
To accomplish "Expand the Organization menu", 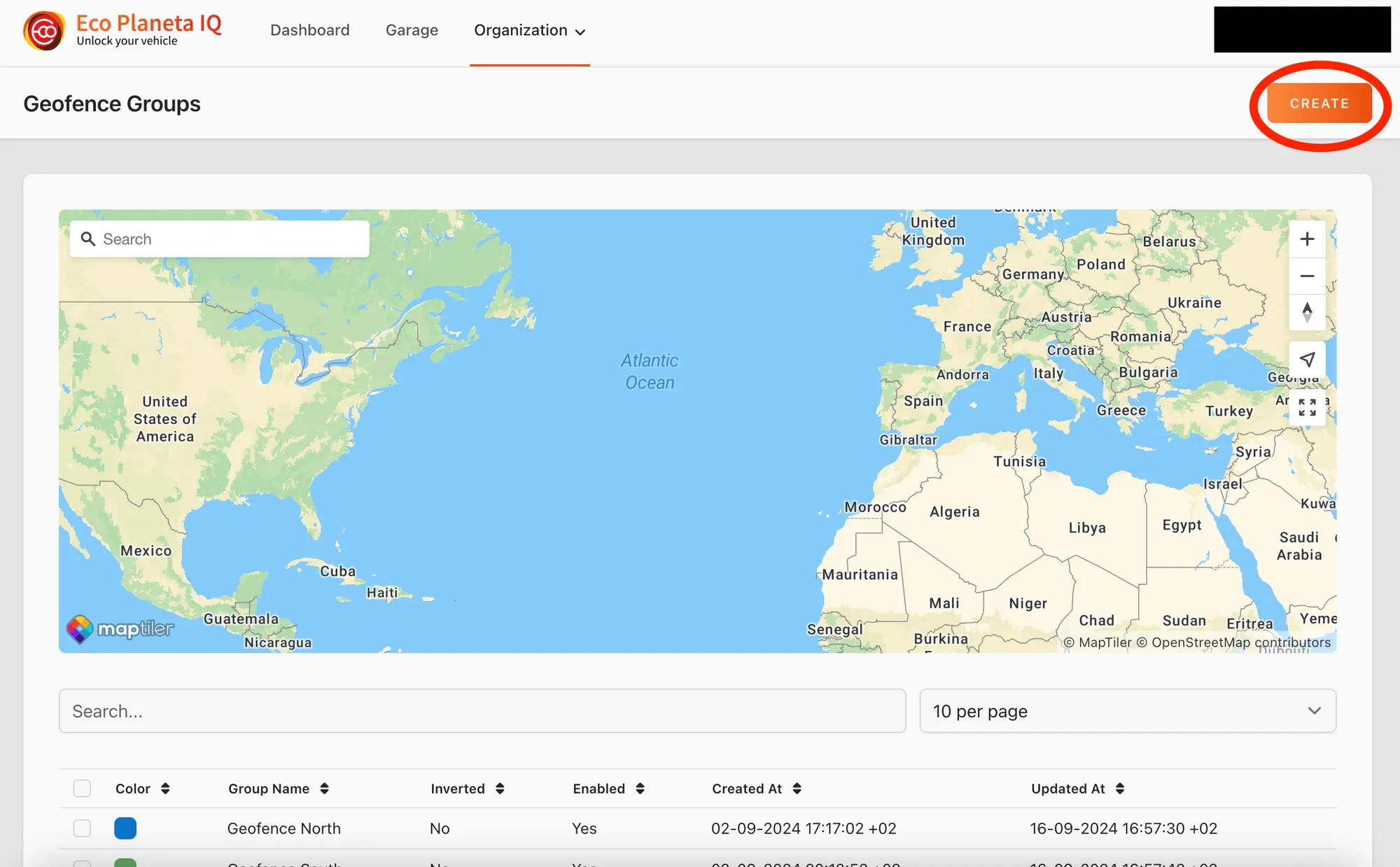I will (x=530, y=30).
